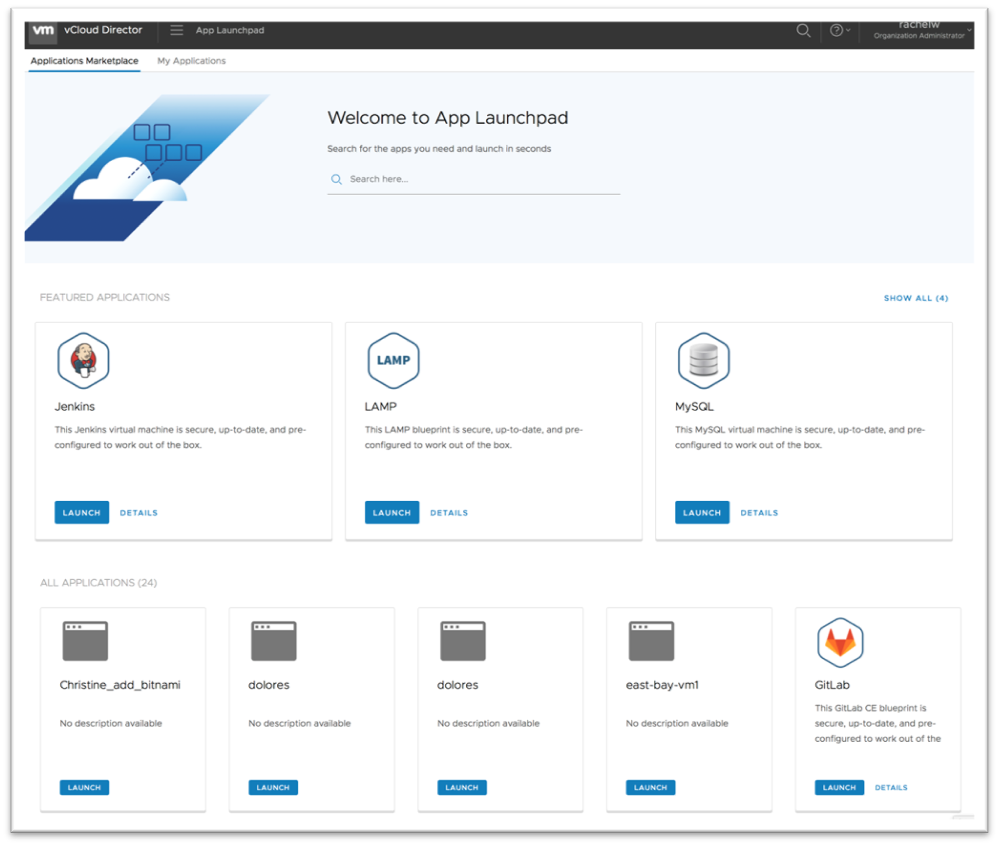
Task: Click the VMware vm logo
Action: click(43, 31)
